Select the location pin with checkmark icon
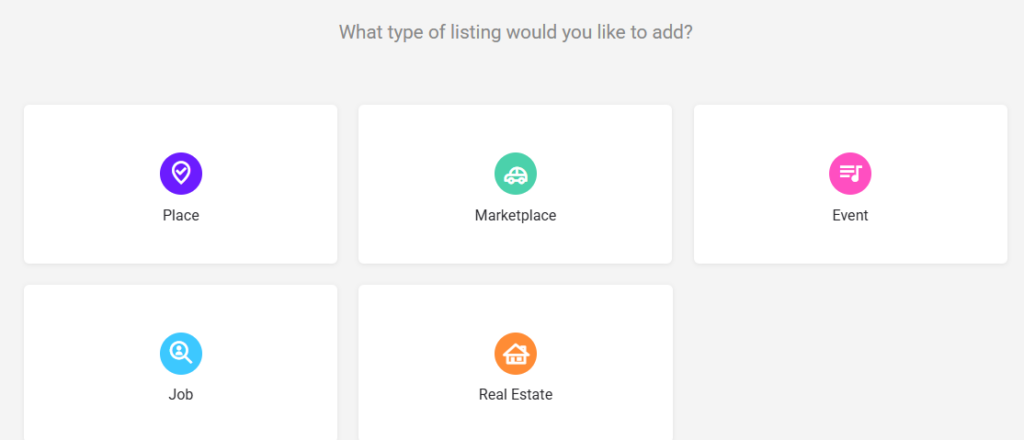 pos(181,174)
